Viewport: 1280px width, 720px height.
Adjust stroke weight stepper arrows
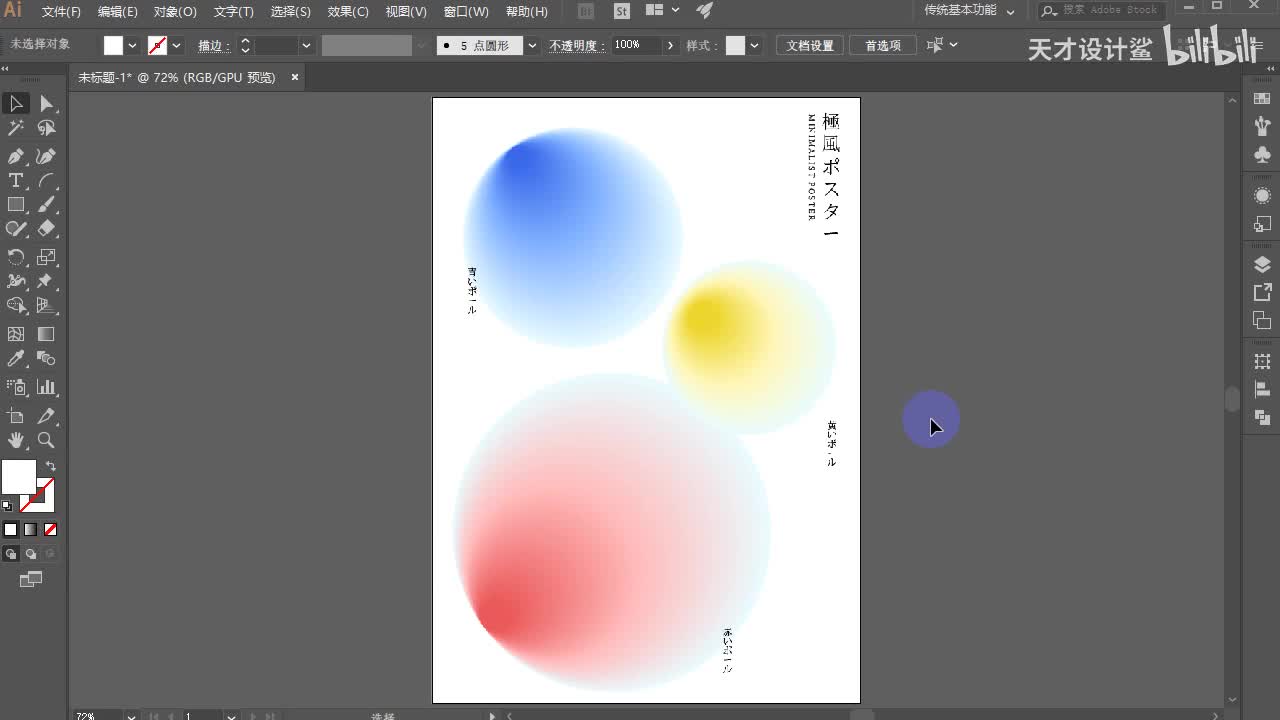245,45
